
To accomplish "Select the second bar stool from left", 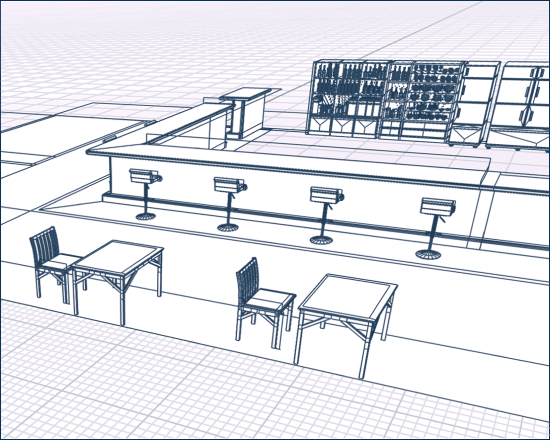I will pyautogui.click(x=230, y=204).
